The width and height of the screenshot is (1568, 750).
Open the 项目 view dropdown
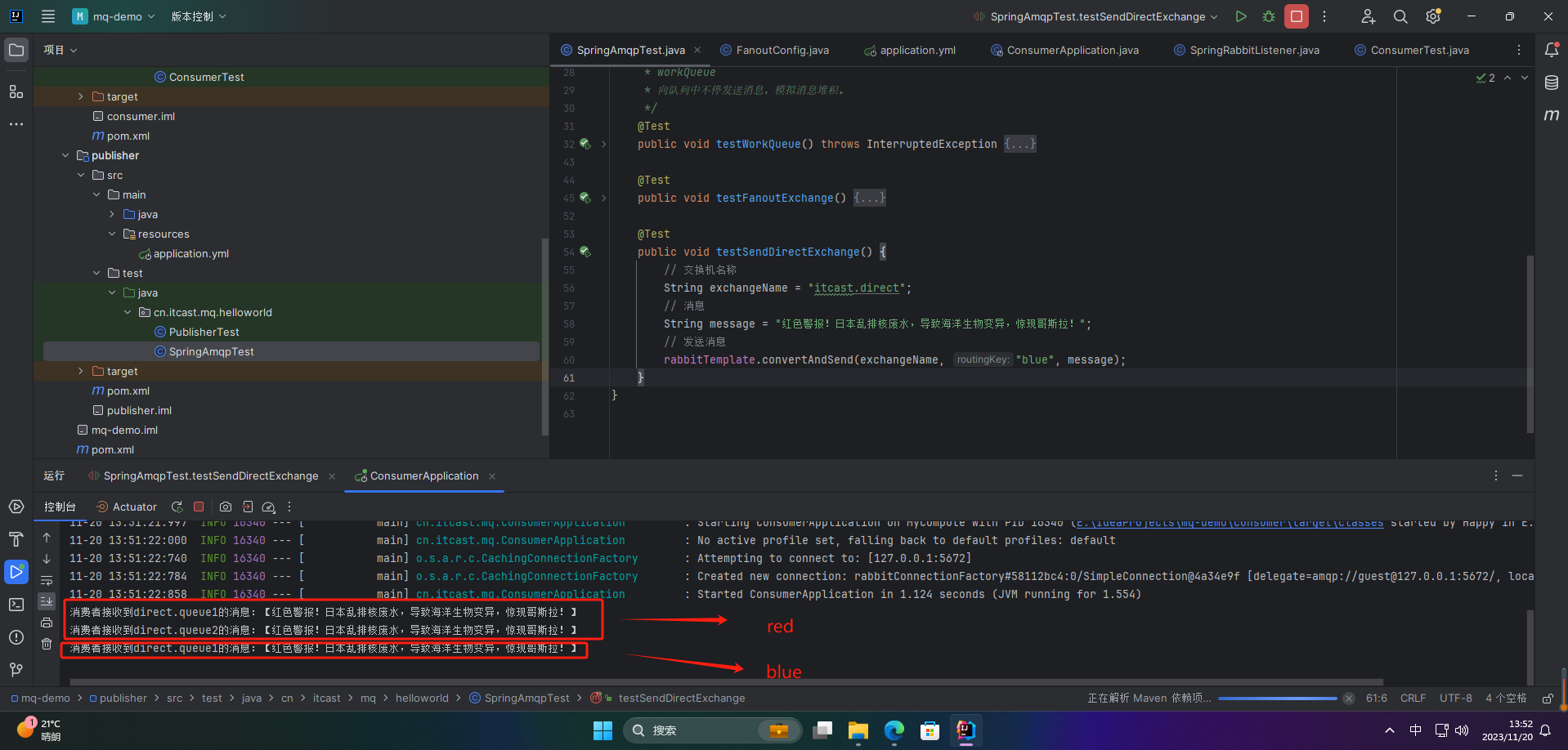[x=60, y=50]
